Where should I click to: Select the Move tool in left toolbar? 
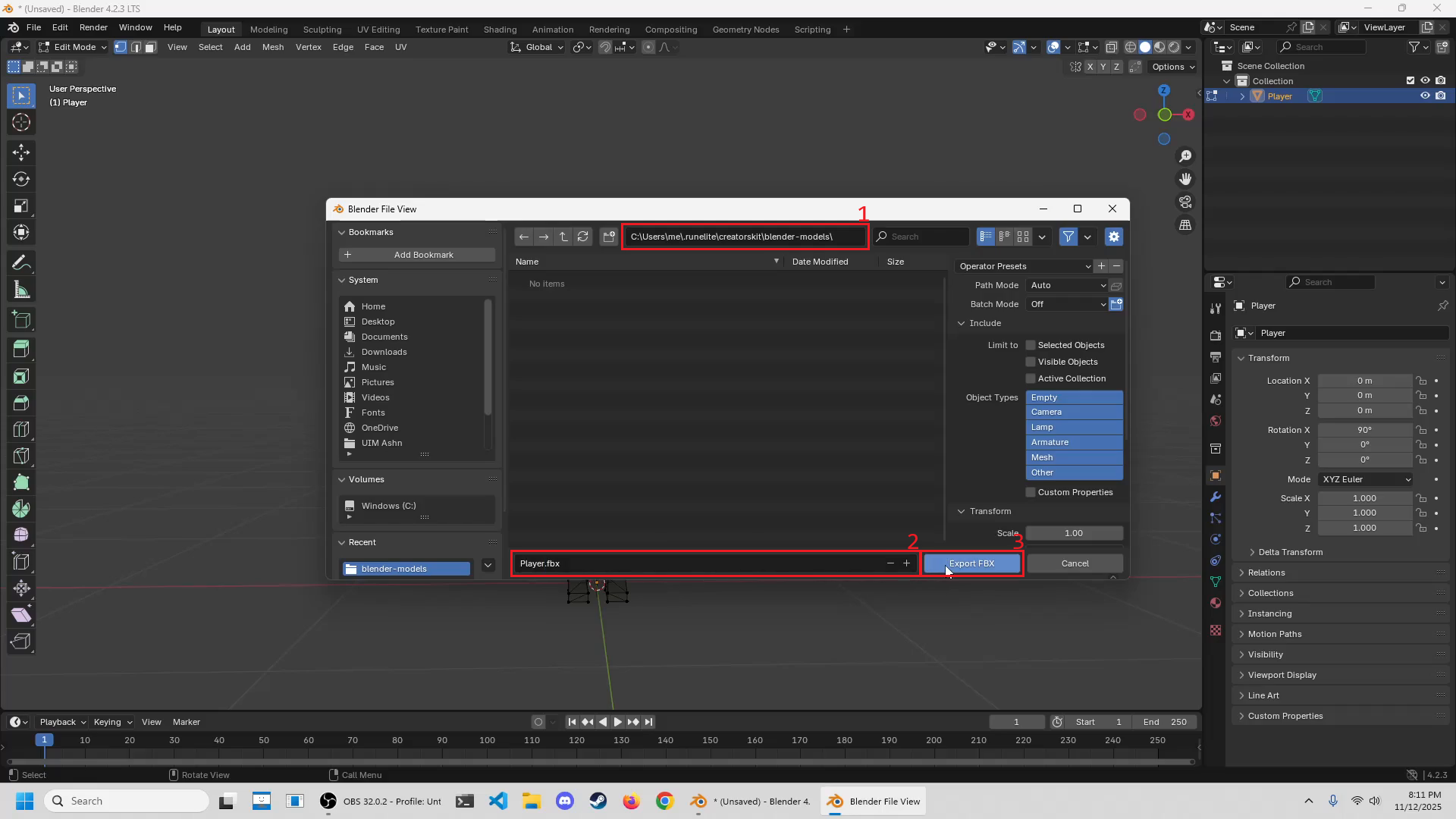coord(20,152)
